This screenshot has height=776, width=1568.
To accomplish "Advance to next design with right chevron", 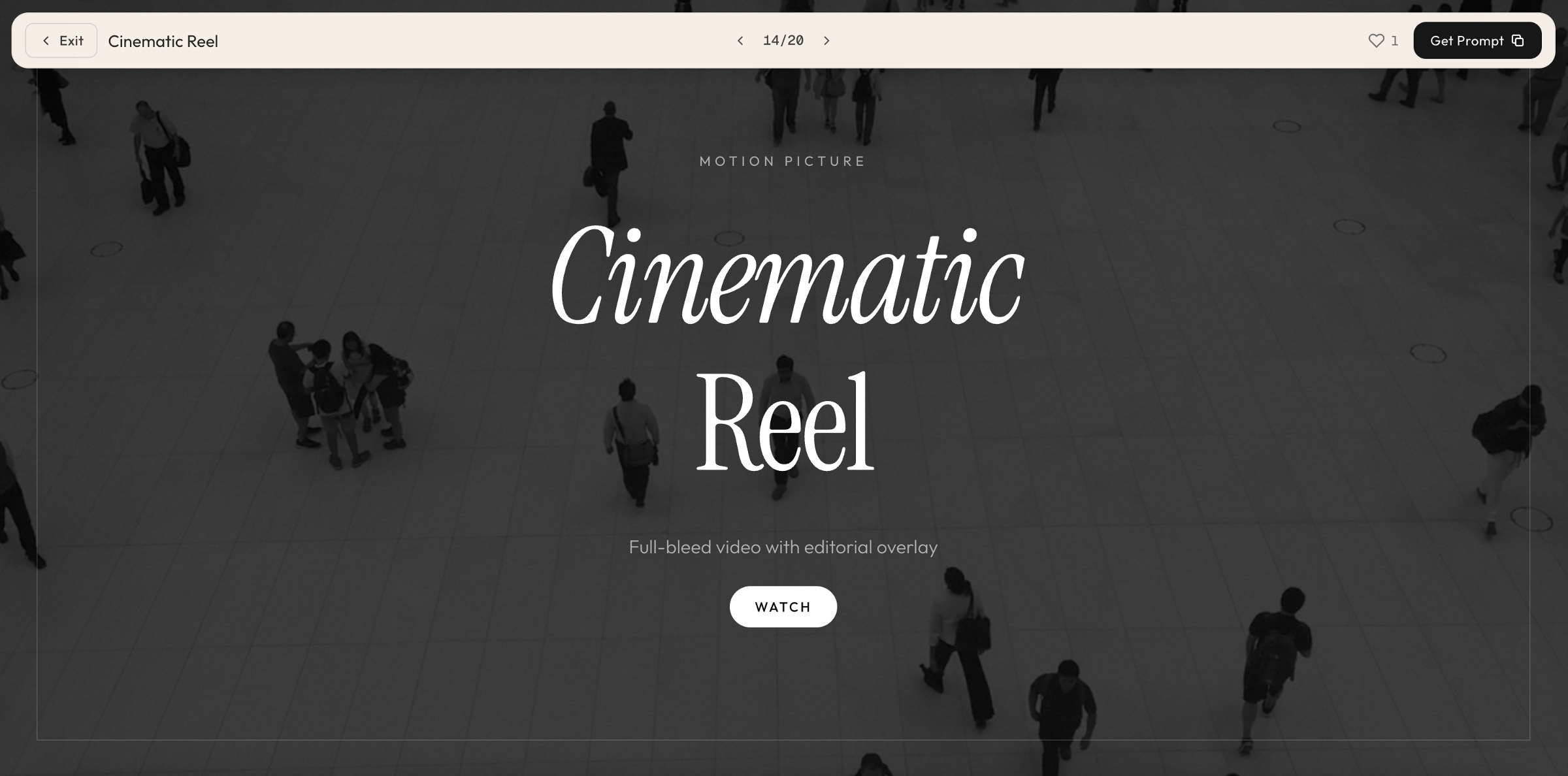I will coord(826,40).
